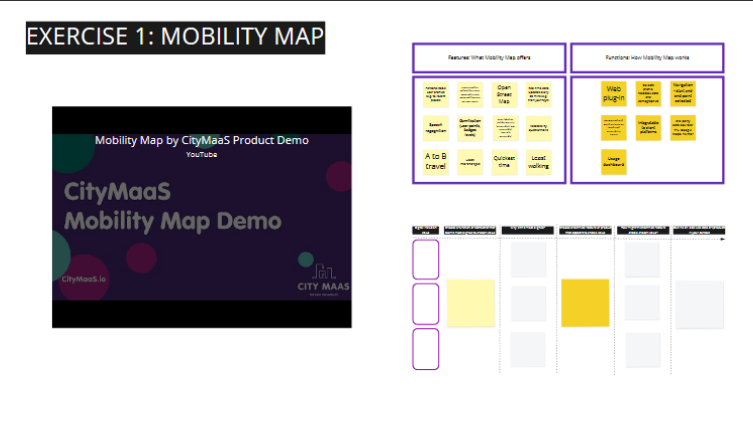The width and height of the screenshot is (753, 422).
Task: Select the 'A to B travel' sticky note
Action: (436, 162)
